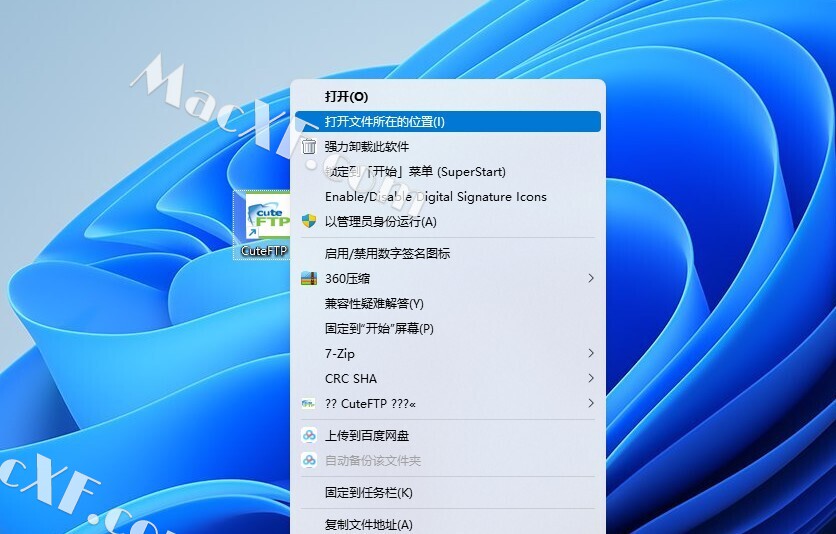Viewport: 836px width, 534px height.
Task: Select 打开文件所在的位置(I)
Action: (448, 122)
